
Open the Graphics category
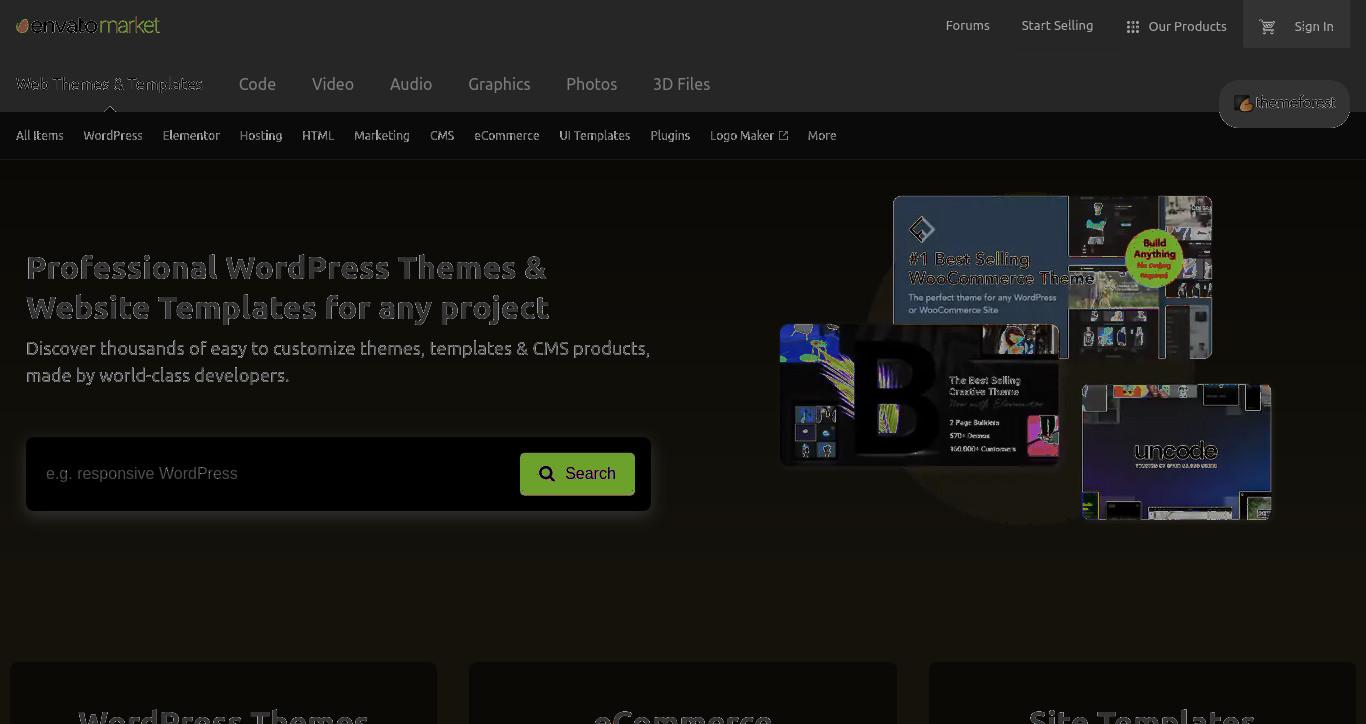pyautogui.click(x=499, y=84)
